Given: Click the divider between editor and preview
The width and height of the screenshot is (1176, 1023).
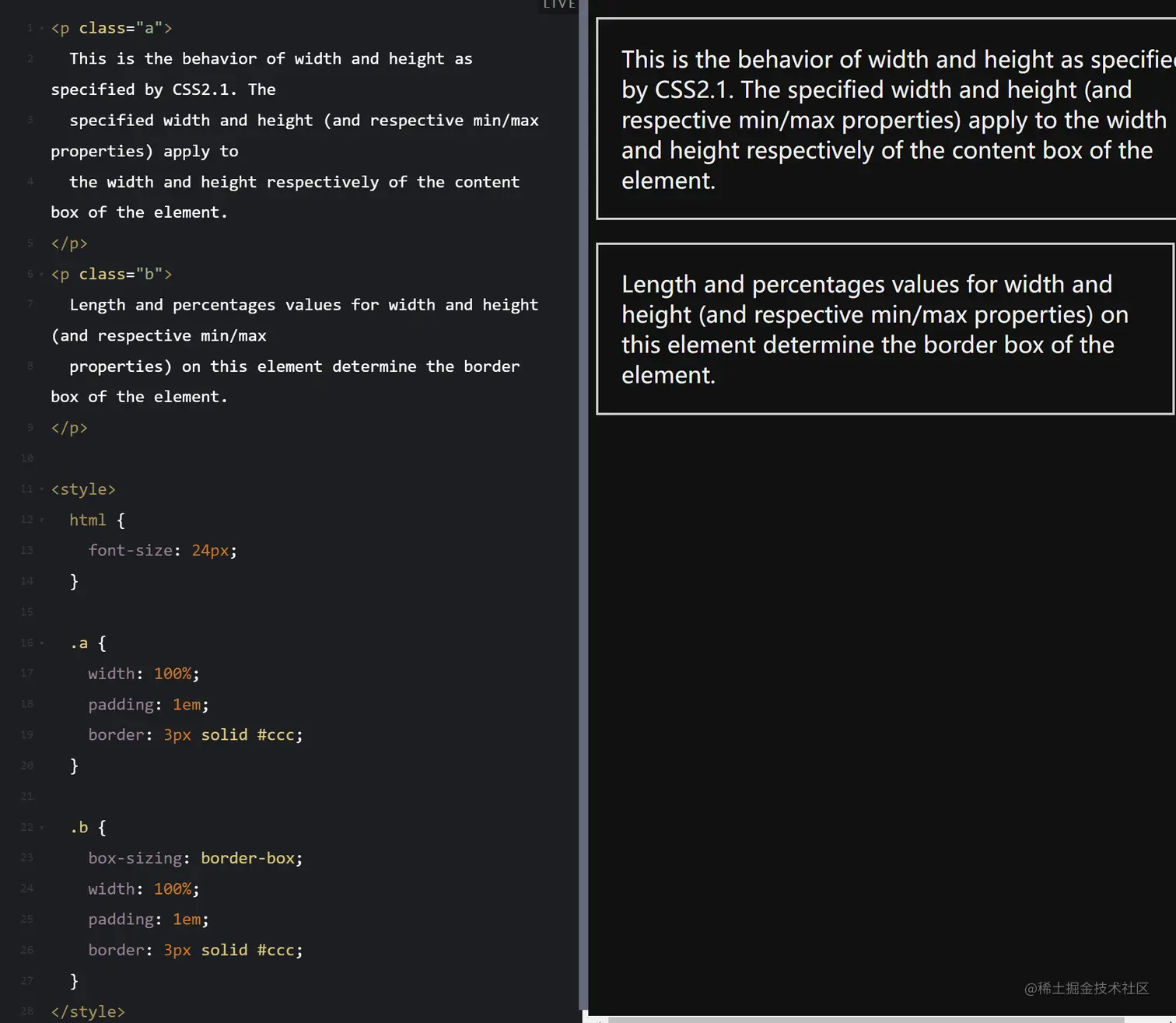Looking at the screenshot, I should pyautogui.click(x=583, y=506).
